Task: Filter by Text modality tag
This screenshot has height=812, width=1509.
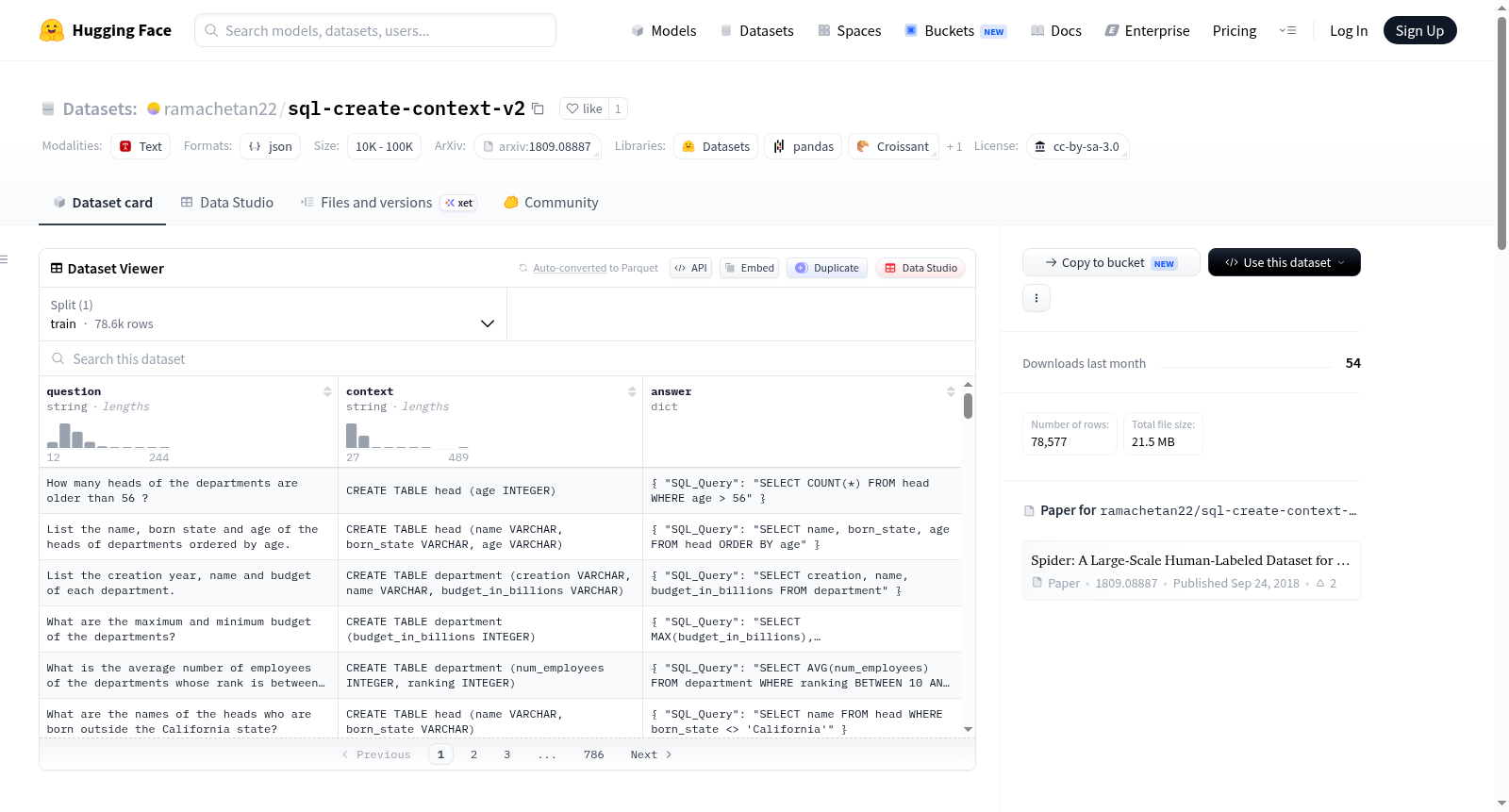Action: (141, 146)
